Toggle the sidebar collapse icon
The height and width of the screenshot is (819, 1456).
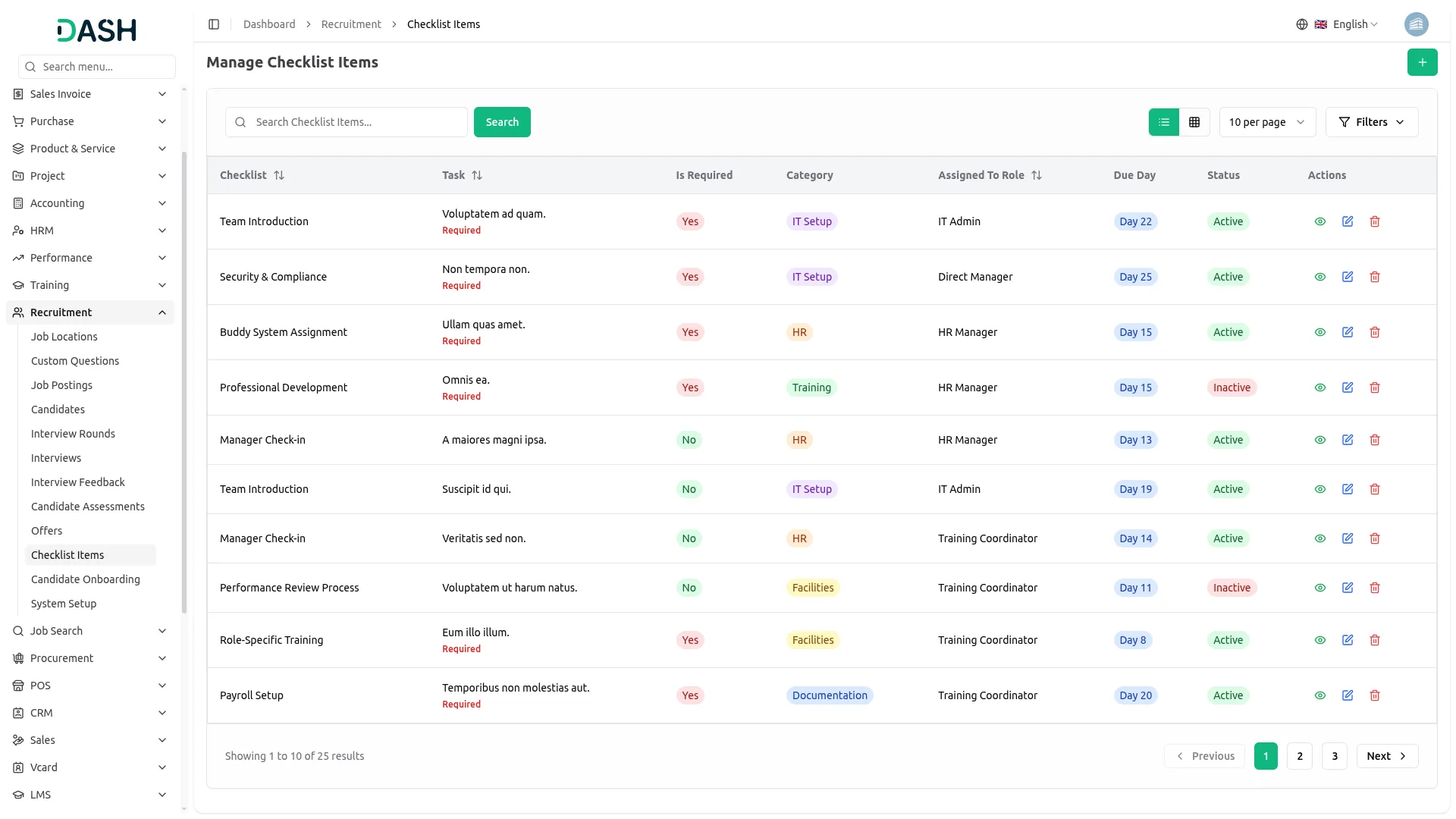pyautogui.click(x=214, y=24)
